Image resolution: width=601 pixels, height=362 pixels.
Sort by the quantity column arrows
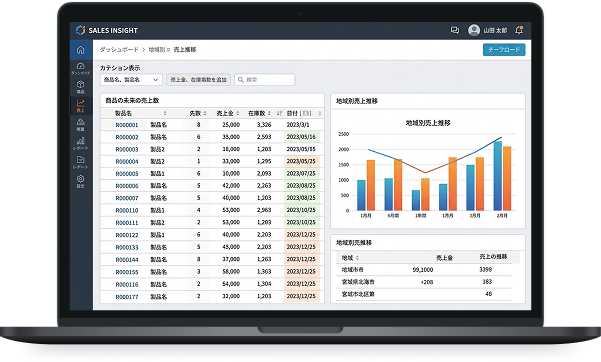click(x=205, y=113)
